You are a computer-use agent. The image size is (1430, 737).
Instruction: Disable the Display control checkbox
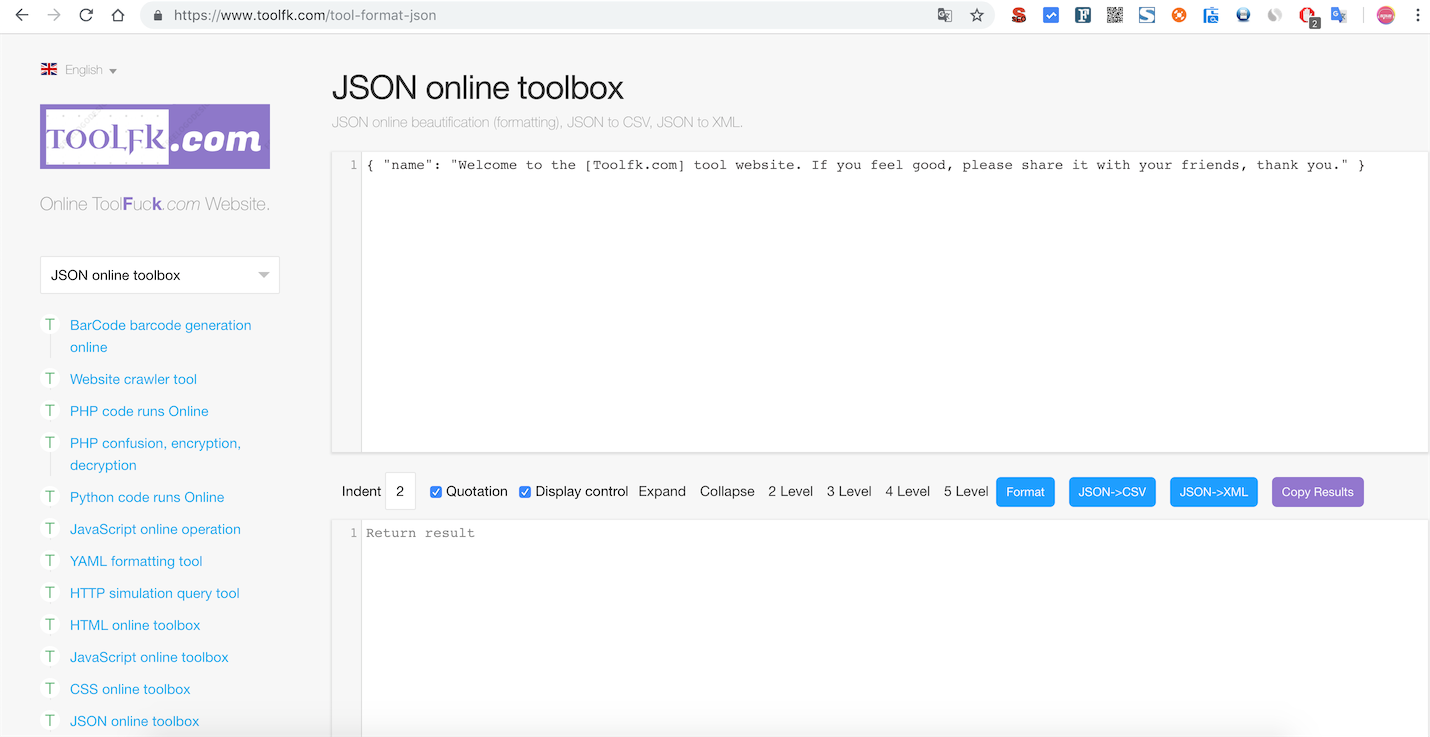(x=525, y=491)
